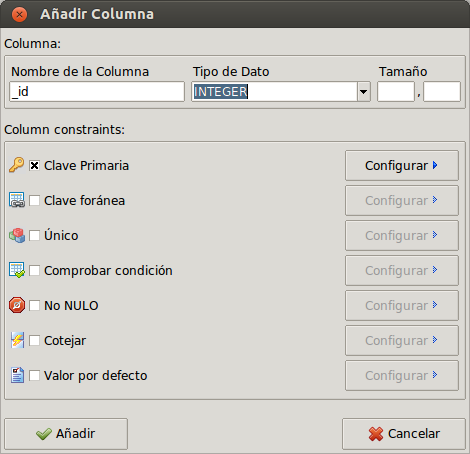470x454 pixels.
Task: Click Configurar button beside Cotejar
Action: point(402,340)
